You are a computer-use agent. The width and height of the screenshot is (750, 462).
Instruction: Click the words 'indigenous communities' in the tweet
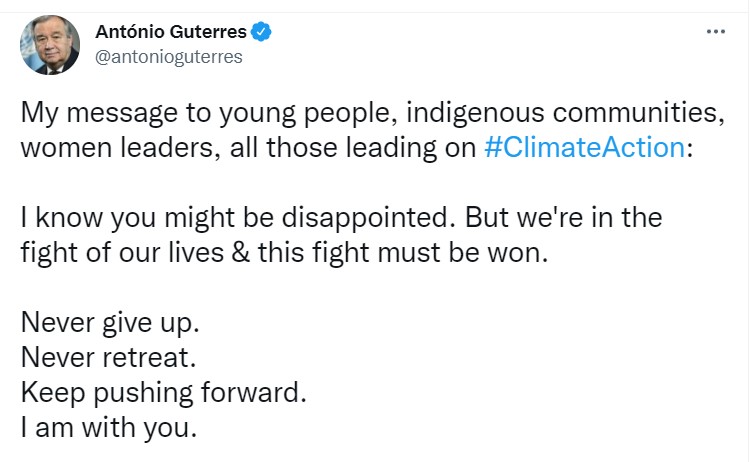click(562, 112)
